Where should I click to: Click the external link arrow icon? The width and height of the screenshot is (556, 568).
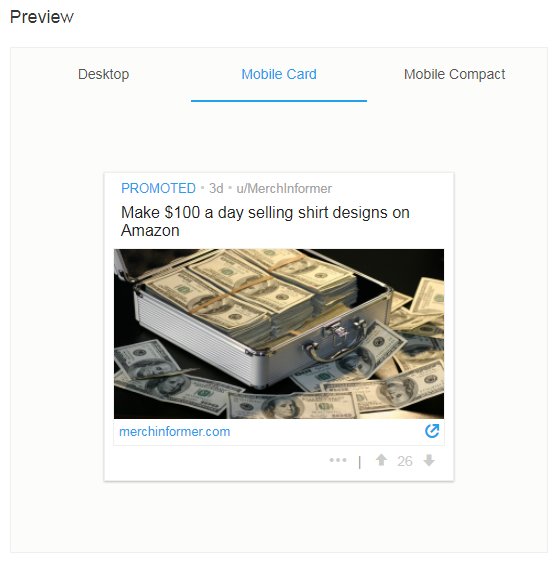point(432,431)
